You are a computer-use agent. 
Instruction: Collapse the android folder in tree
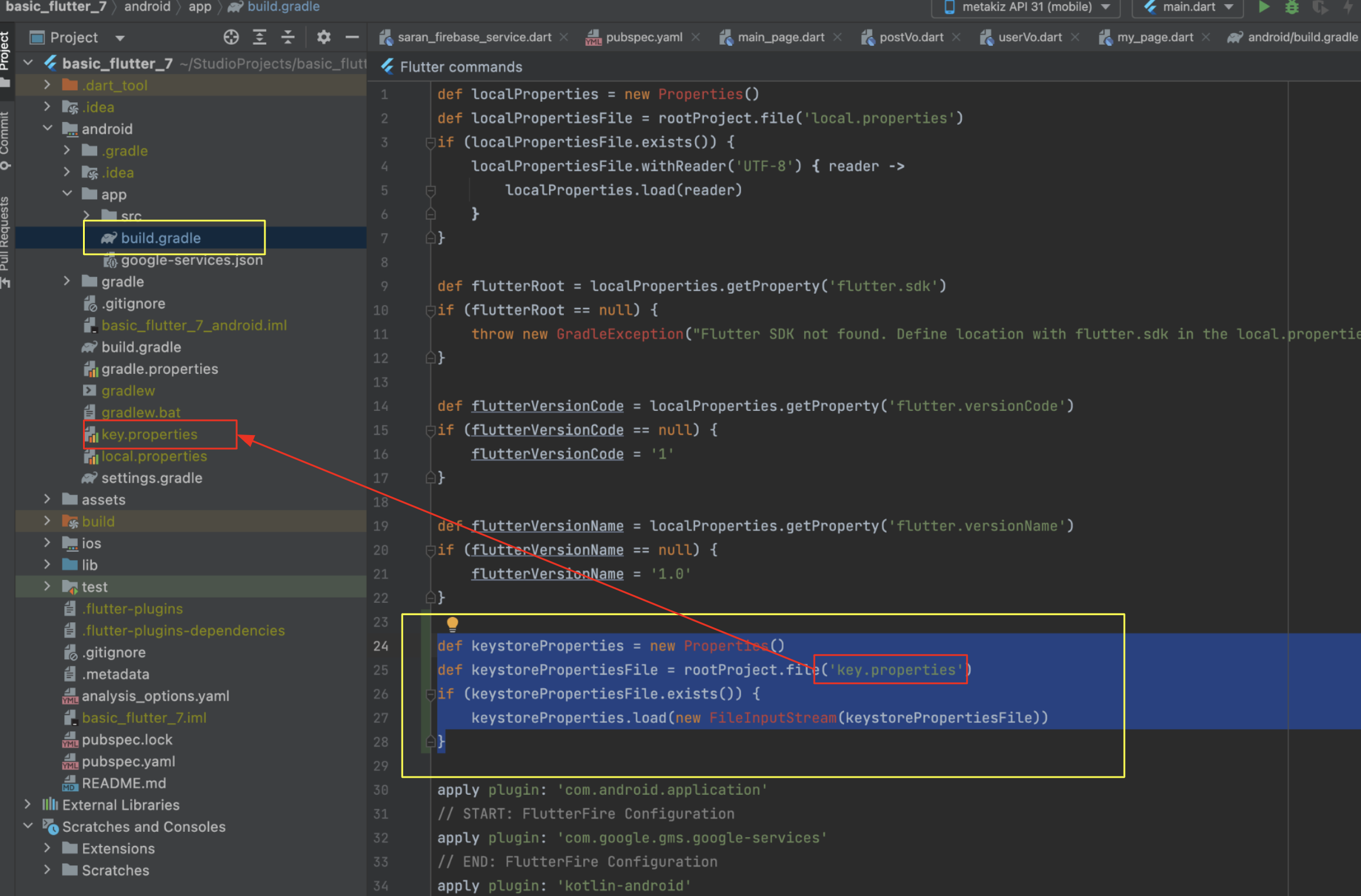(x=47, y=128)
